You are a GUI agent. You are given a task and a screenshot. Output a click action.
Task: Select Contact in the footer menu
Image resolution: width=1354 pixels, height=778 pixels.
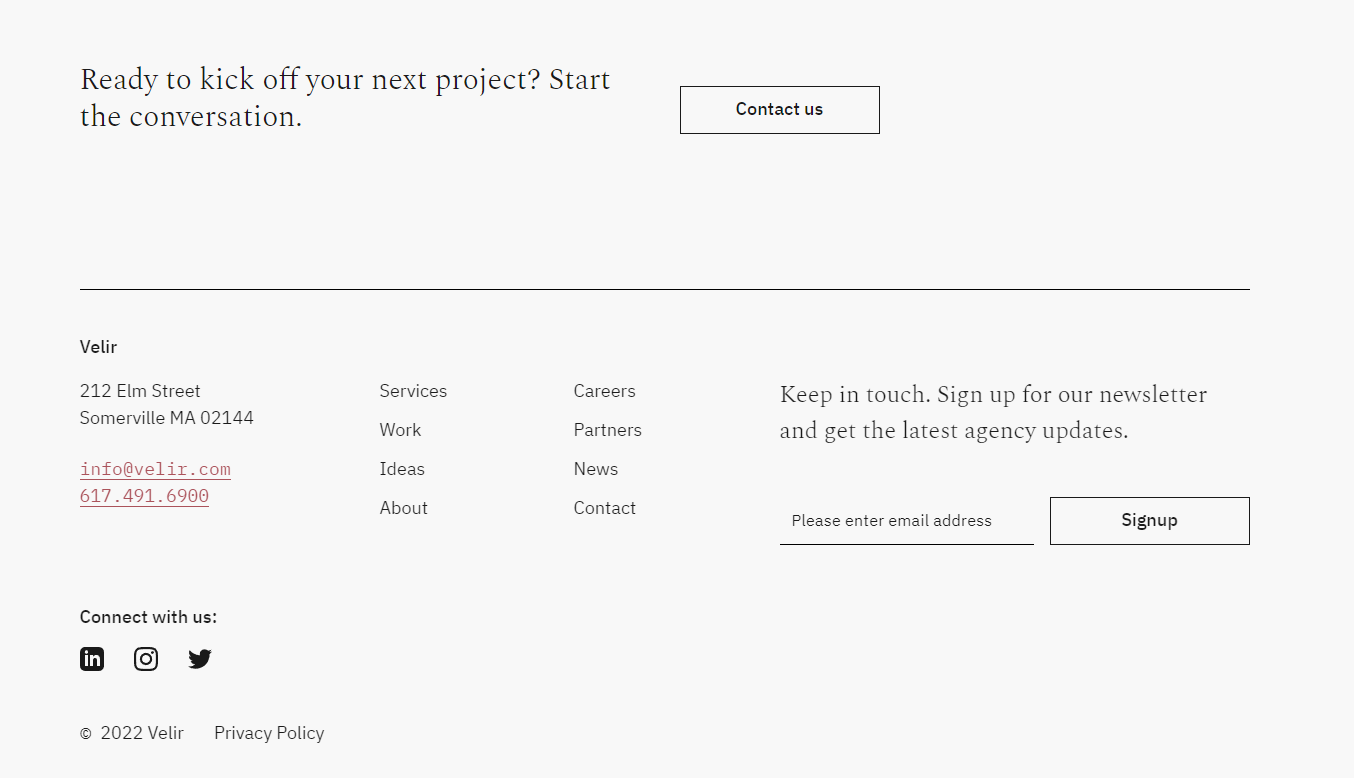(604, 508)
